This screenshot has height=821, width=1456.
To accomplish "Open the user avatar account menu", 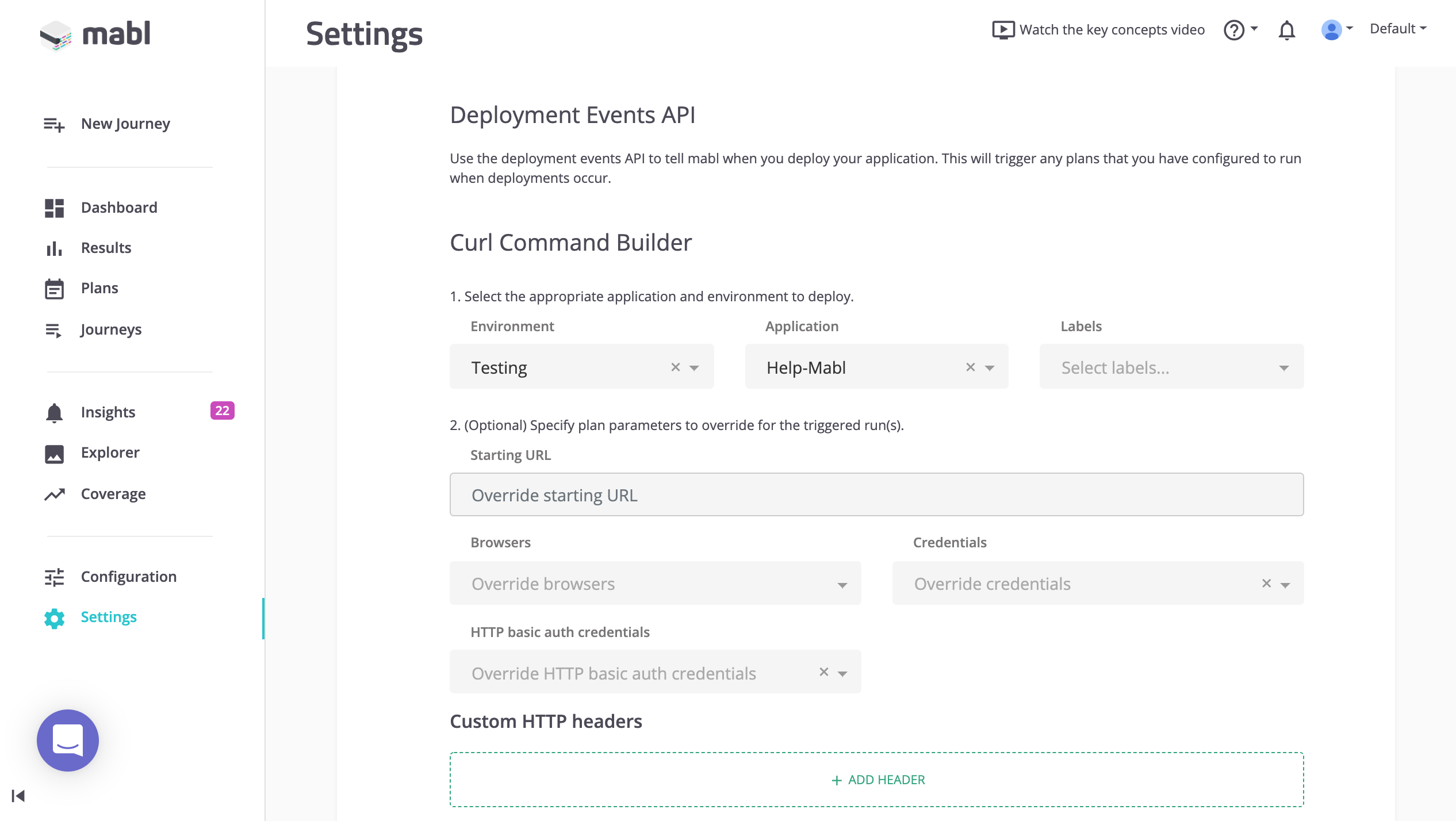I will click(1331, 30).
